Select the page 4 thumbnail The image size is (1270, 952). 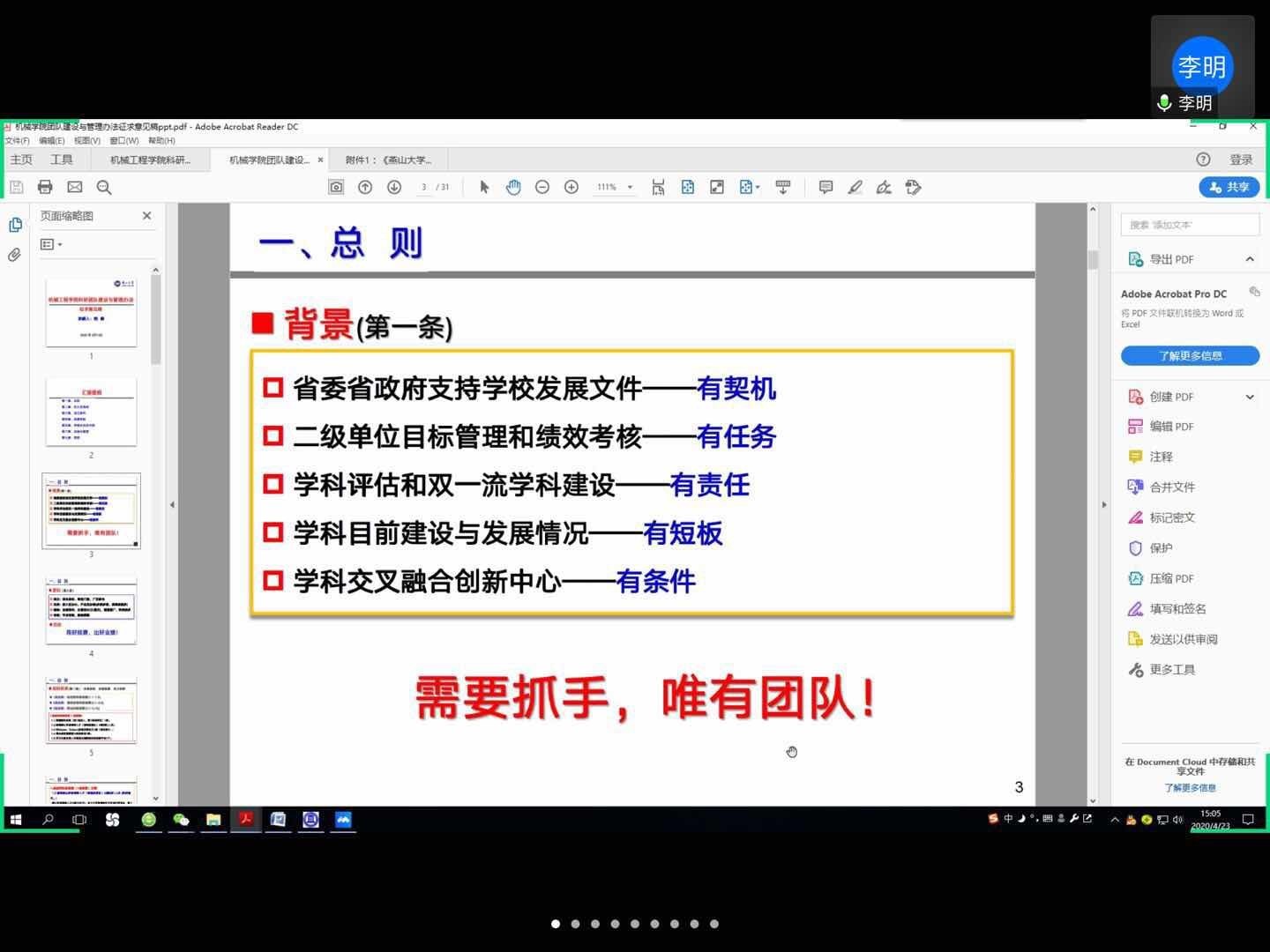91,611
